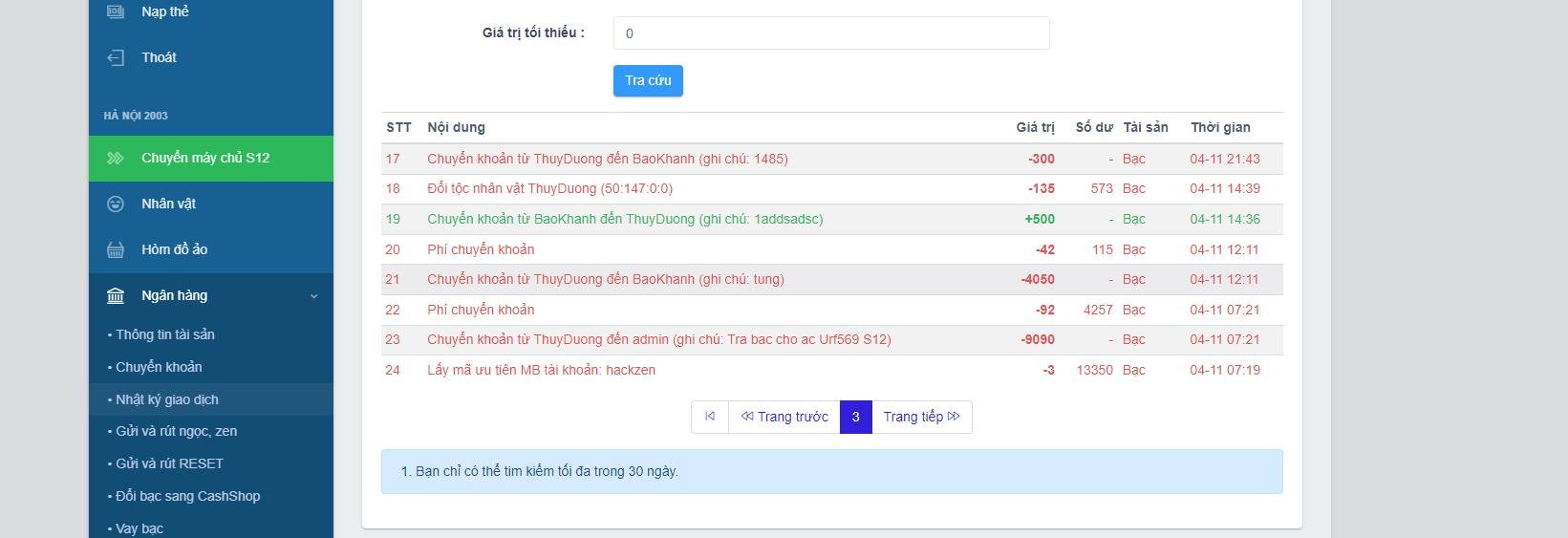Go to previous page via Trang trước
The image size is (1568, 538).
784,417
